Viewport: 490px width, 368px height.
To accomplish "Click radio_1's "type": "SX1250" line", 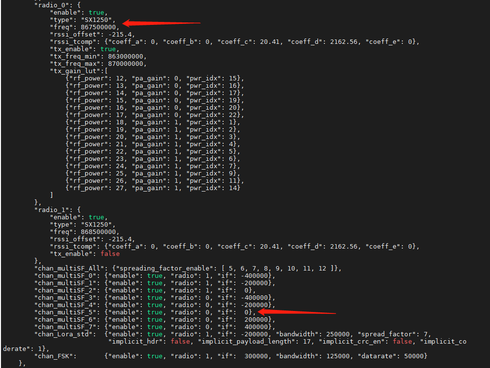I will click(82, 224).
